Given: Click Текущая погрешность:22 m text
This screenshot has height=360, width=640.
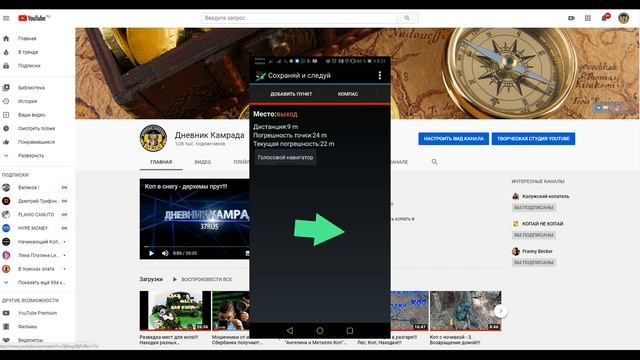Looking at the screenshot, I should point(293,144).
